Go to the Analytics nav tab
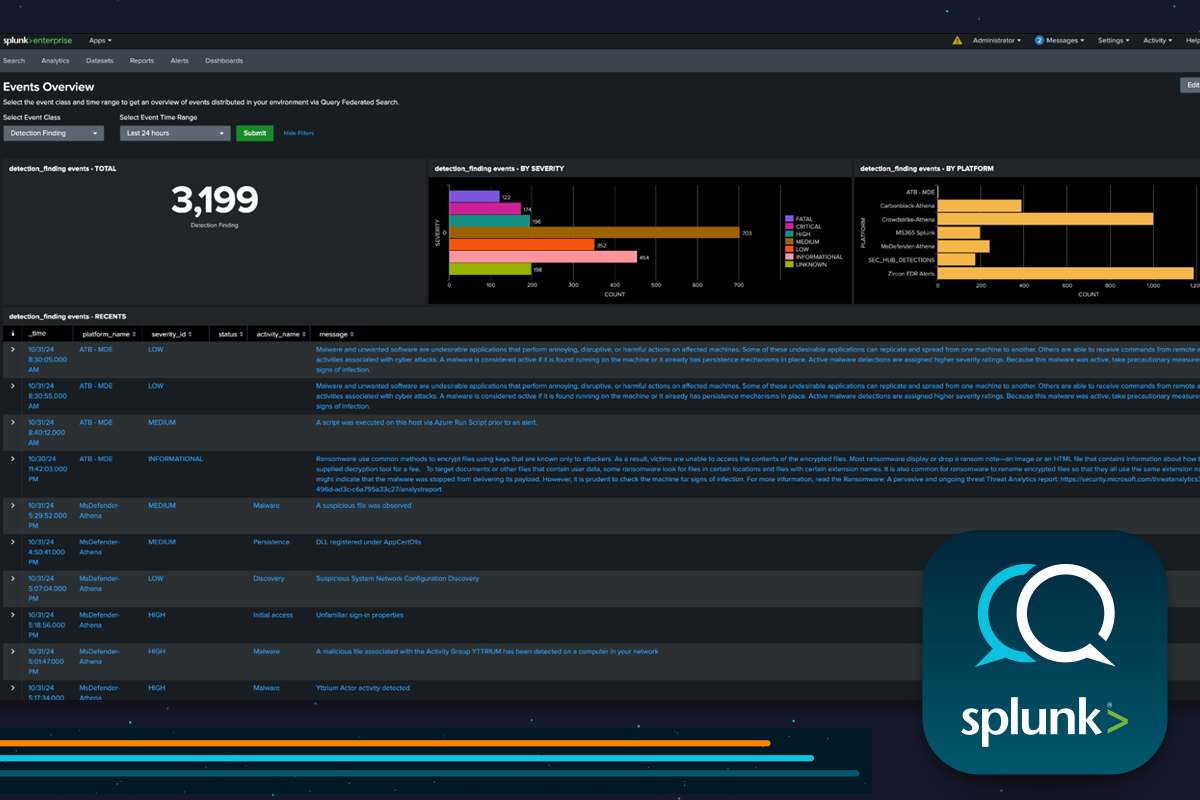1200x800 pixels. pos(55,61)
